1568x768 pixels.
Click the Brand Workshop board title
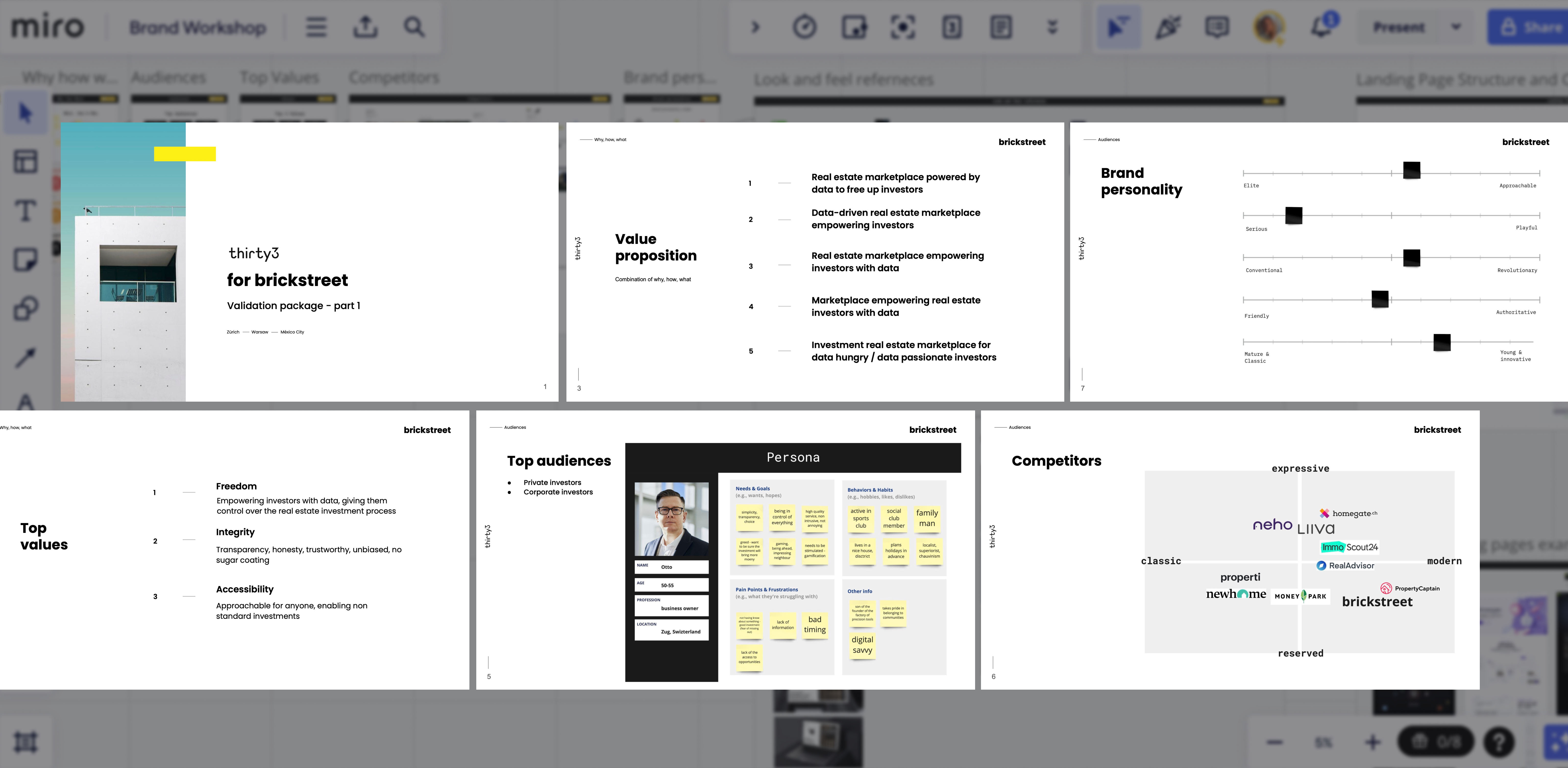pos(197,27)
